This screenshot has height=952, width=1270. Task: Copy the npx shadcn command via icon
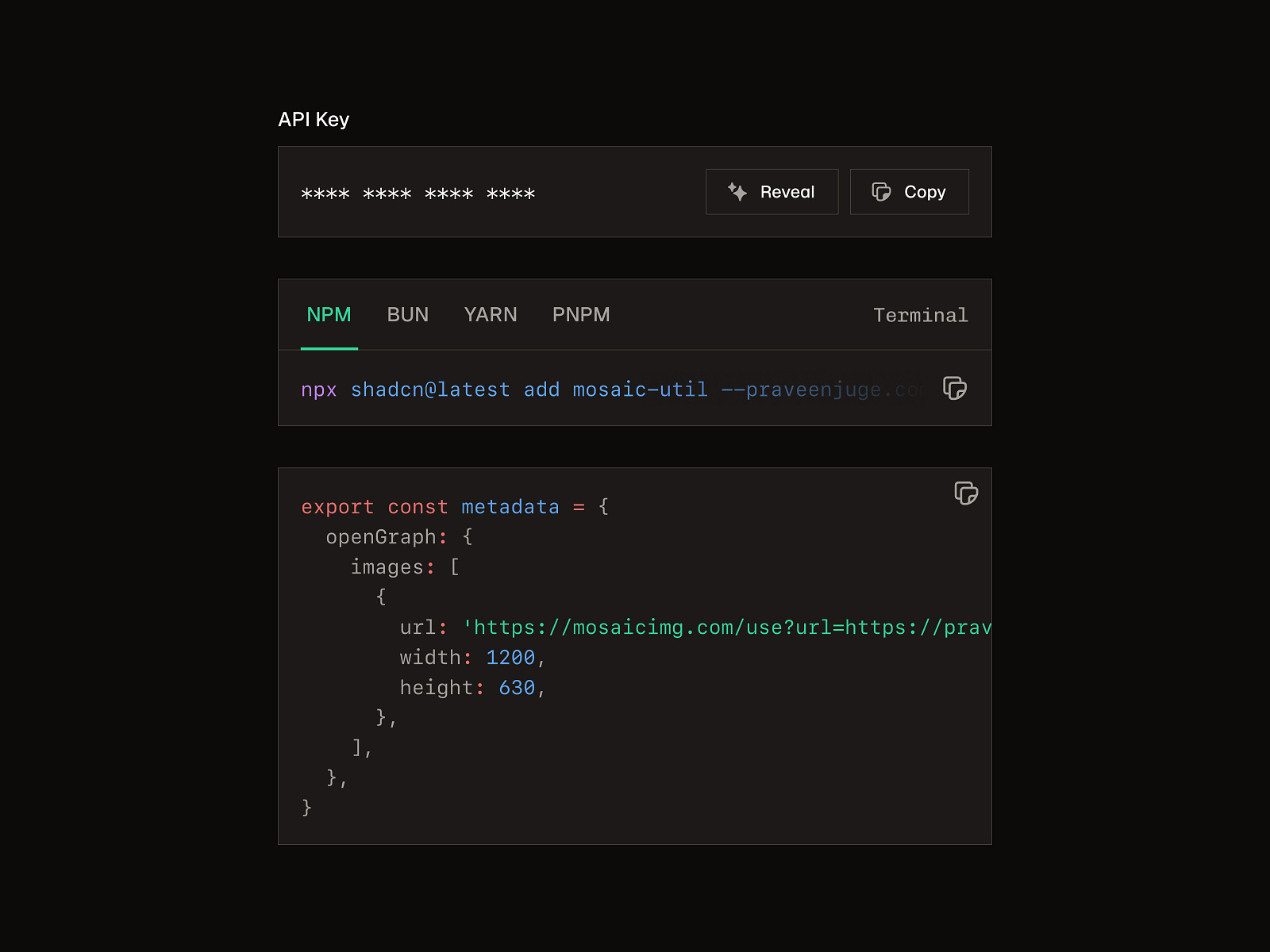955,389
